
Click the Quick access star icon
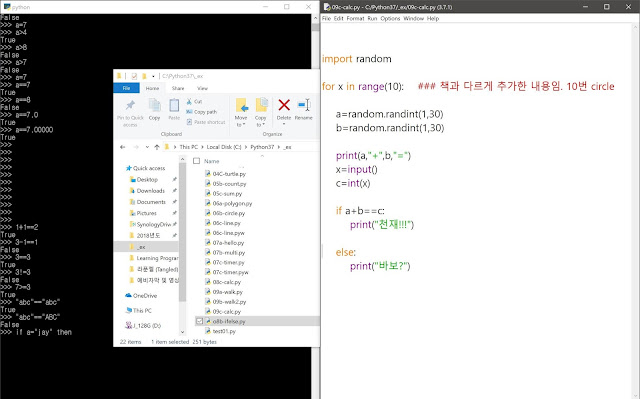[x=129, y=168]
